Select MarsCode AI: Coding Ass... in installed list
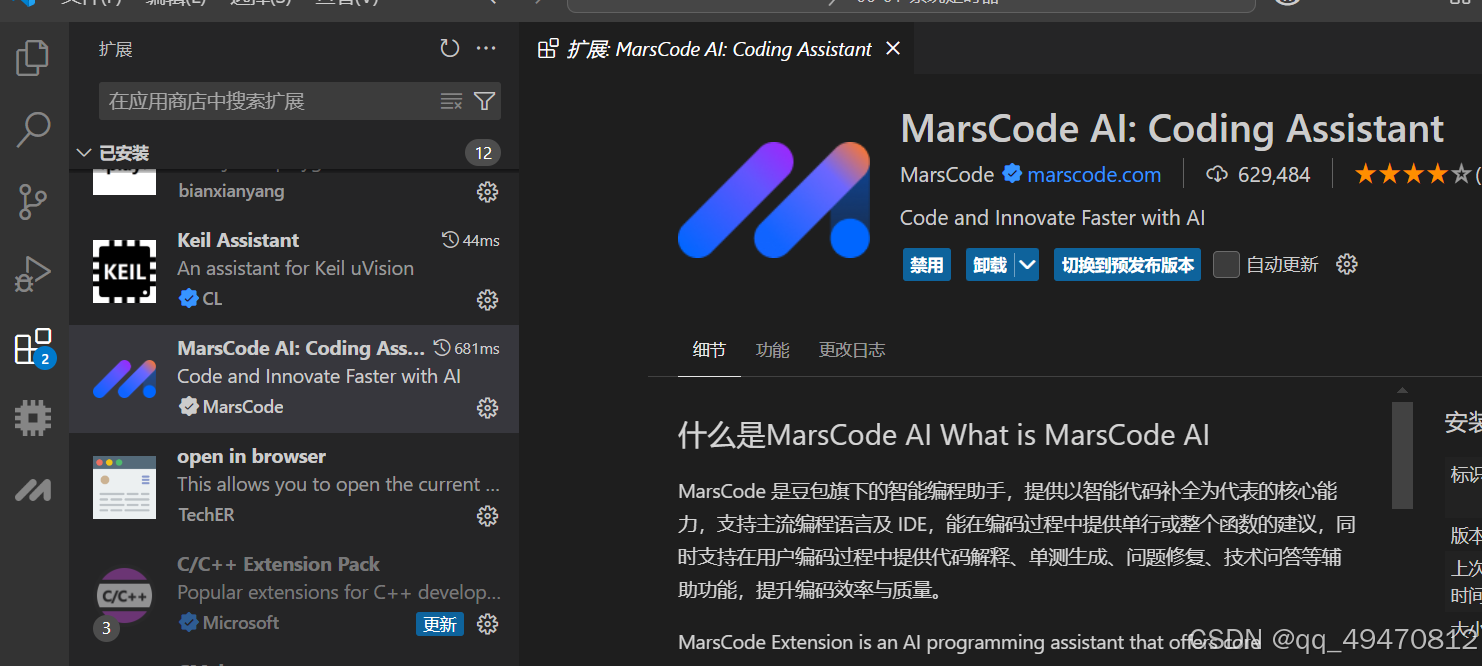 click(294, 379)
